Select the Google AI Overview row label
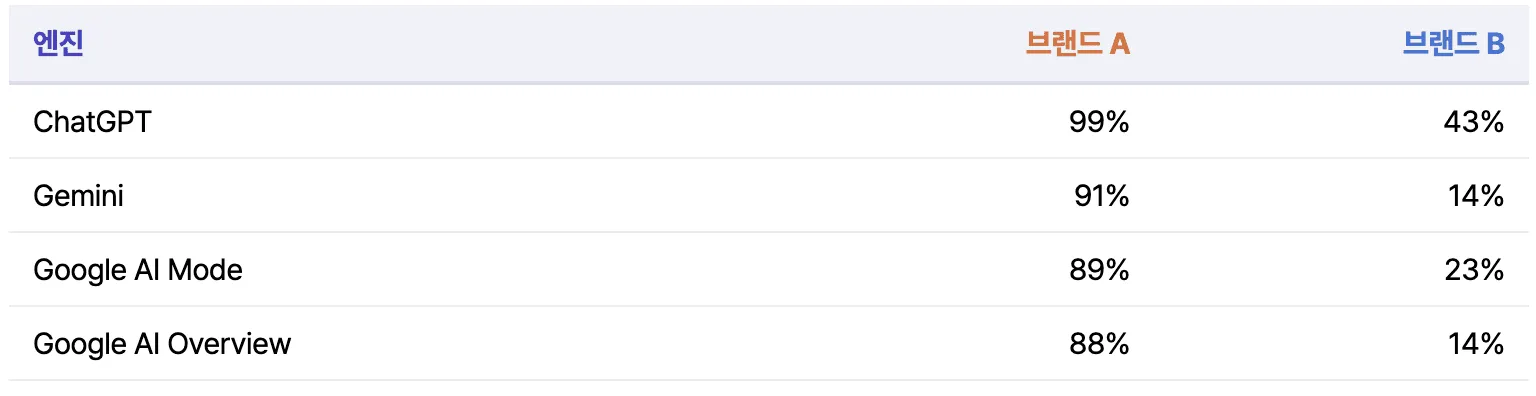Image resolution: width=1536 pixels, height=396 pixels. click(162, 344)
